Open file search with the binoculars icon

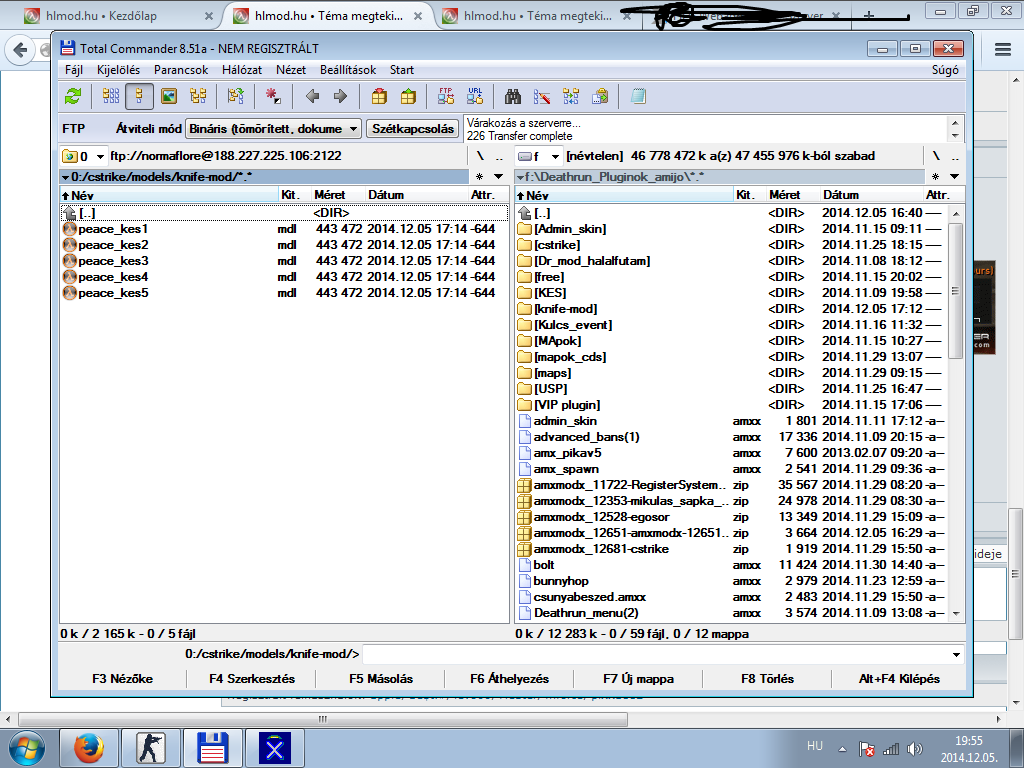tap(513, 97)
